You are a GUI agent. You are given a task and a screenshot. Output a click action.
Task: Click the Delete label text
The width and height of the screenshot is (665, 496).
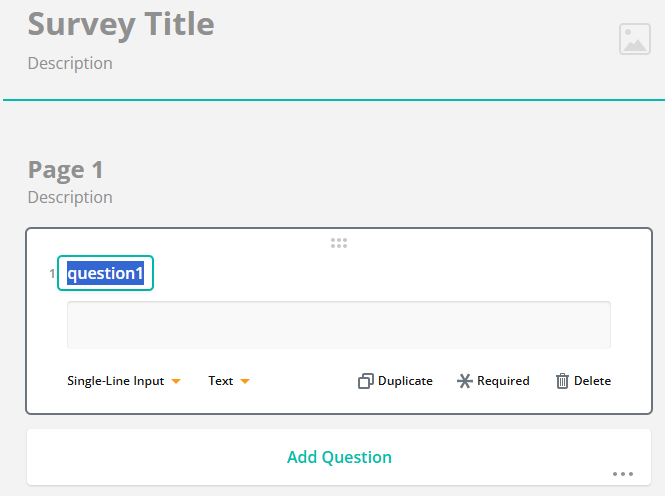coord(592,381)
